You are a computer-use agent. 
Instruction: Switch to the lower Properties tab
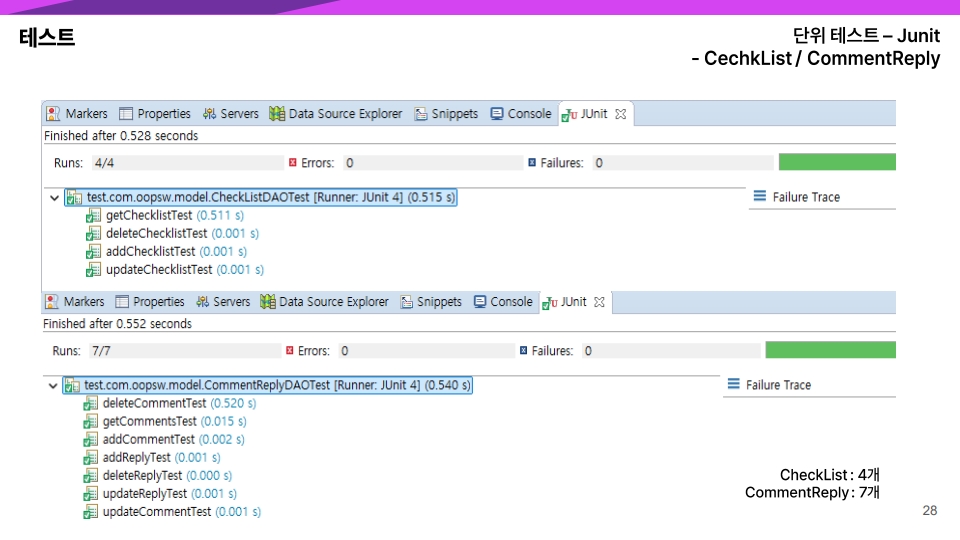tap(150, 302)
